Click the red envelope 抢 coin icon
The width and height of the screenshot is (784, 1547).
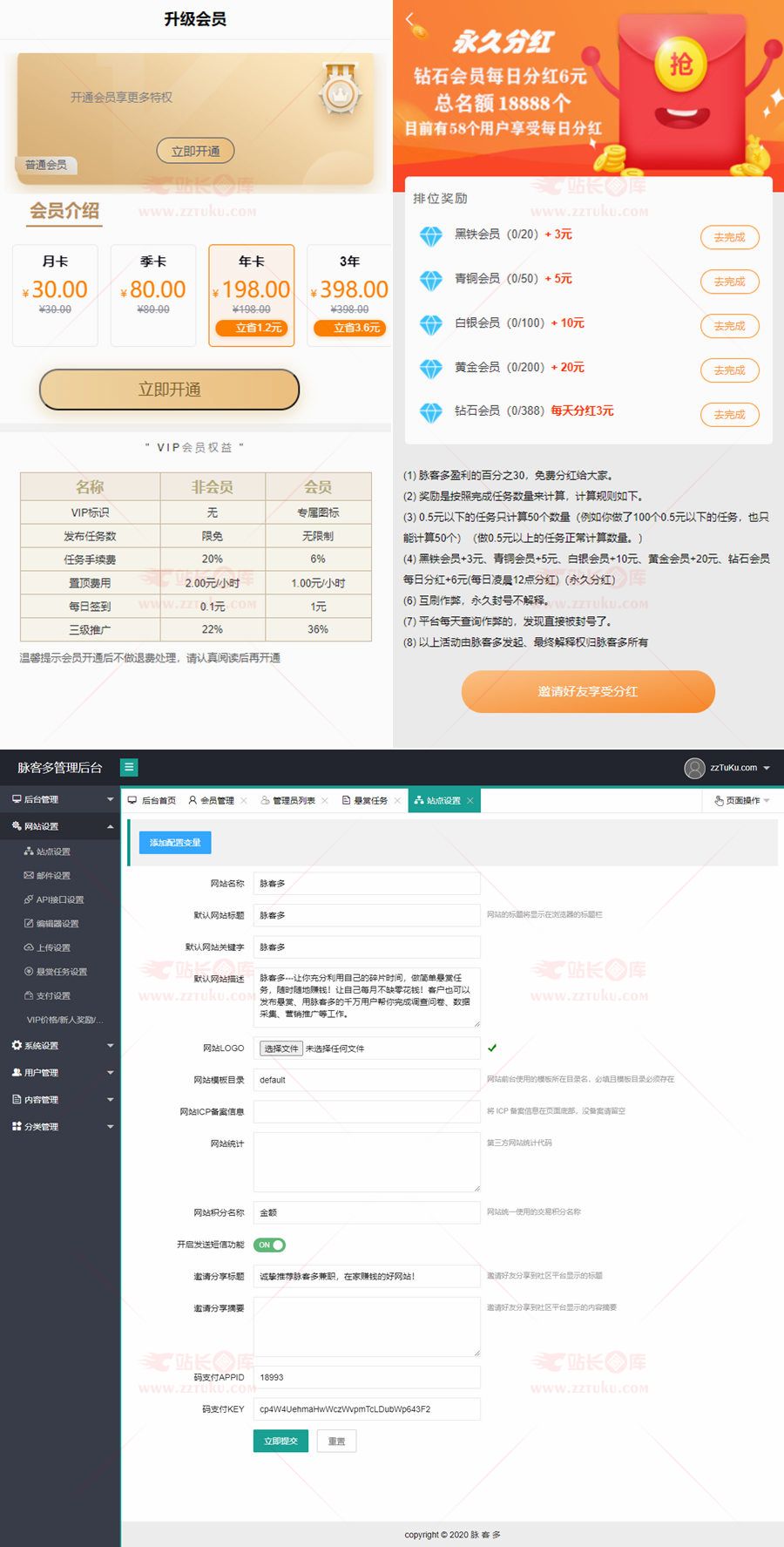click(680, 63)
